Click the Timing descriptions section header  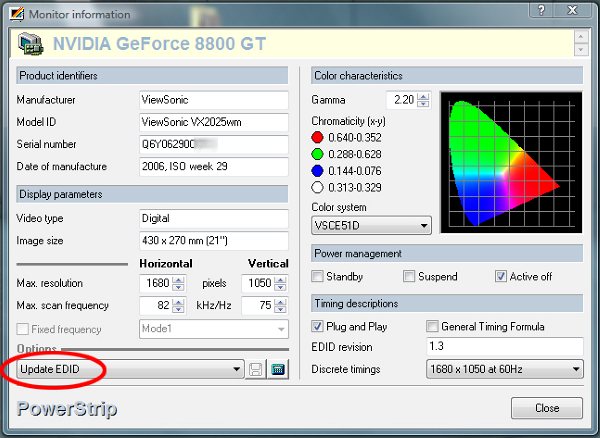pyautogui.click(x=447, y=303)
